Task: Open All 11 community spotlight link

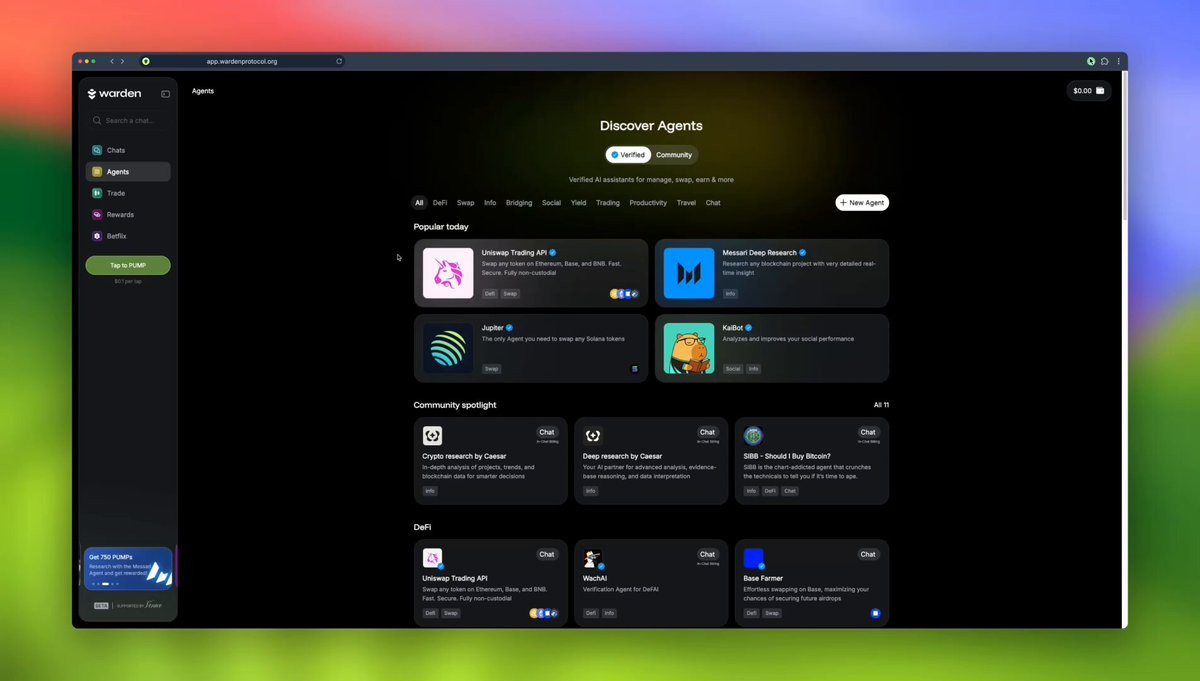Action: click(881, 405)
